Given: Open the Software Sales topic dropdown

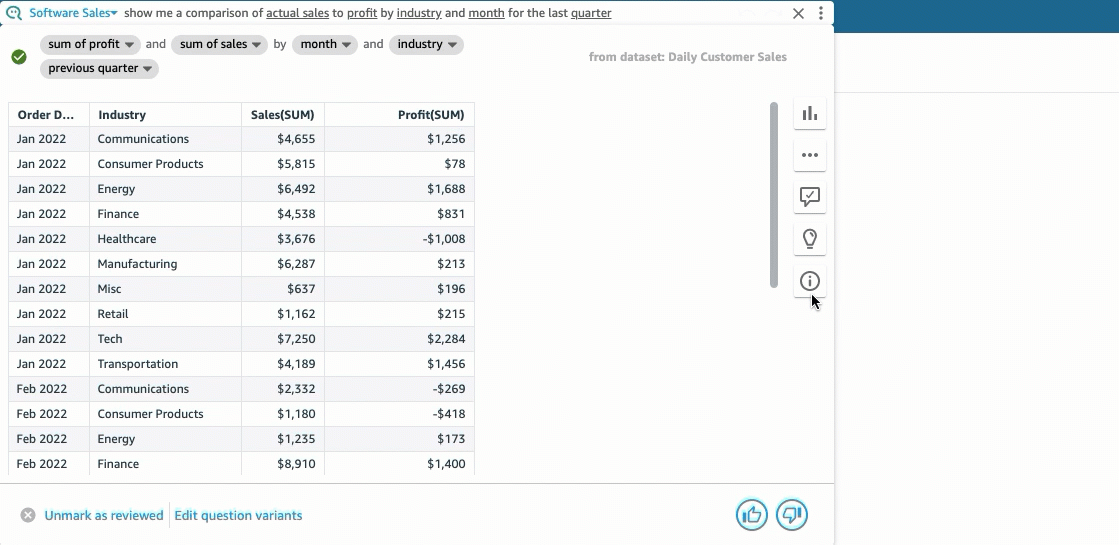Looking at the screenshot, I should 73,13.
